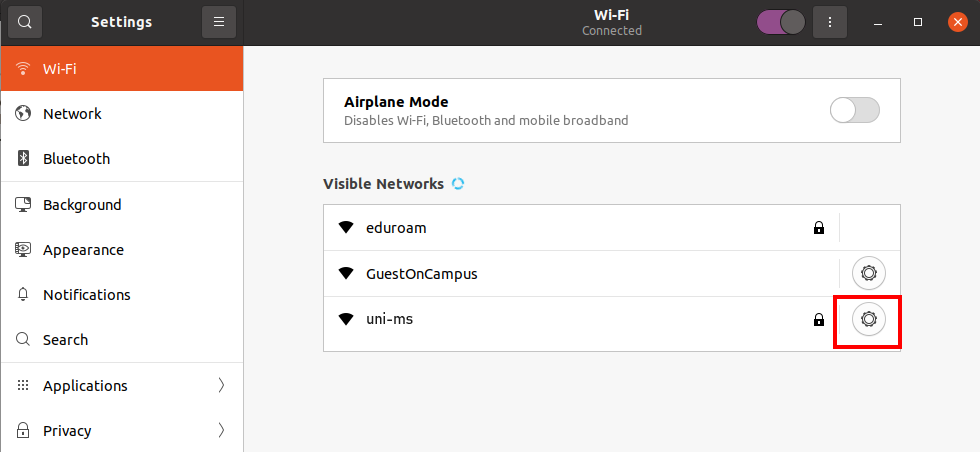980x452 pixels.
Task: Open the Wi-Fi three-dot options menu
Action: 829,21
